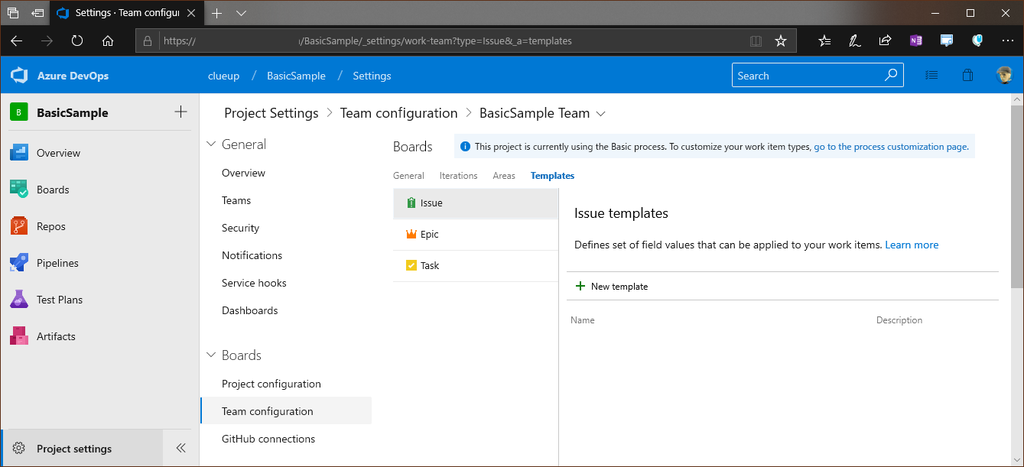The image size is (1024, 467).
Task: Click the search magnifier icon
Action: pos(891,75)
